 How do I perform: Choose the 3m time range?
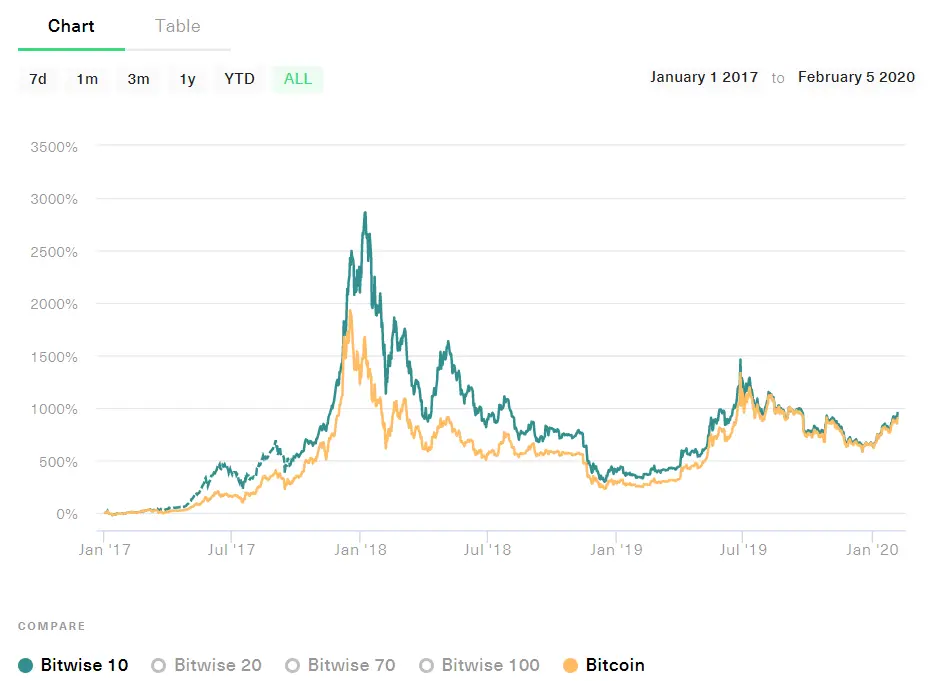click(x=139, y=79)
